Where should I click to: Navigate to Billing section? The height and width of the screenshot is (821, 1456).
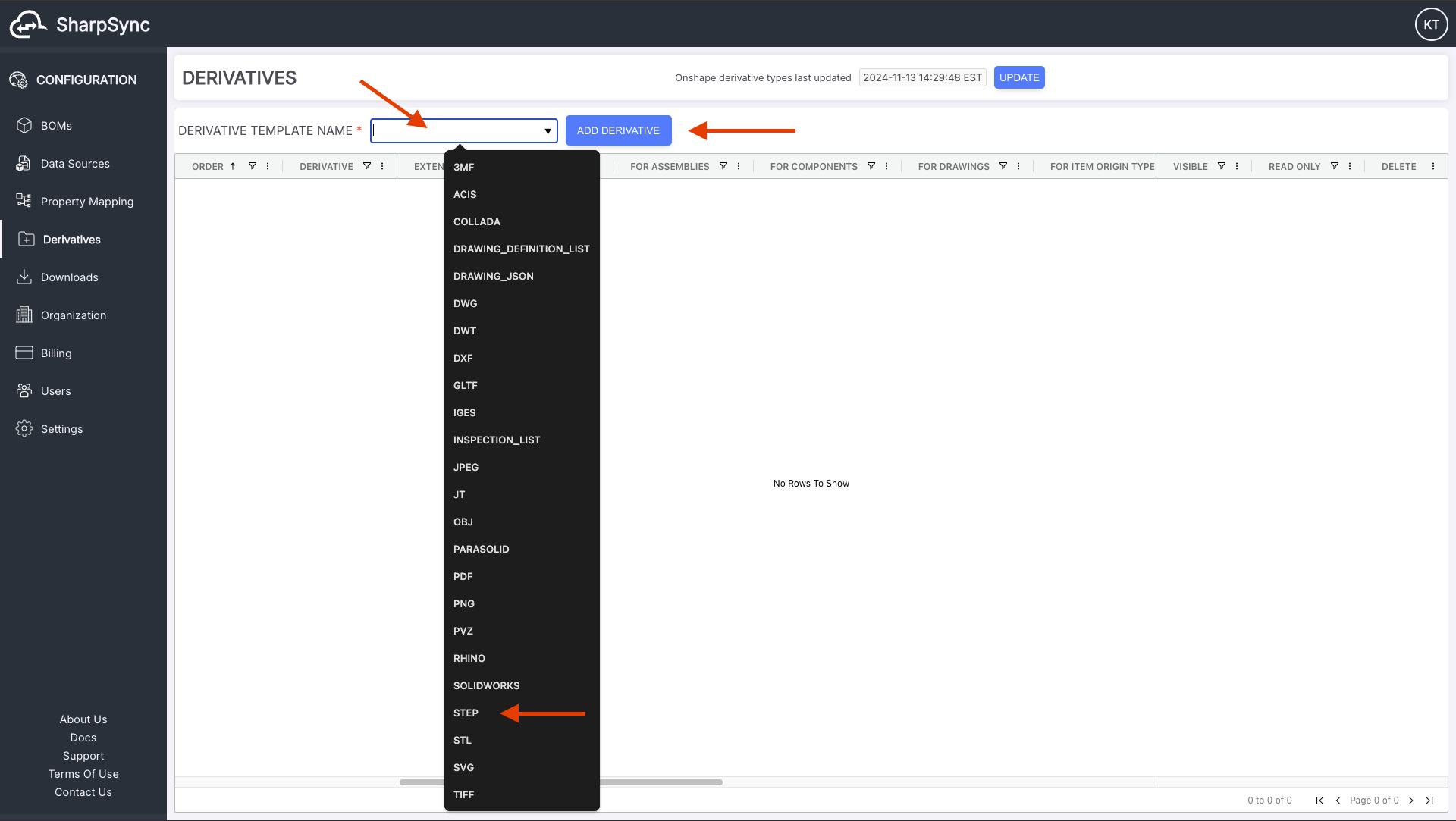coord(55,352)
